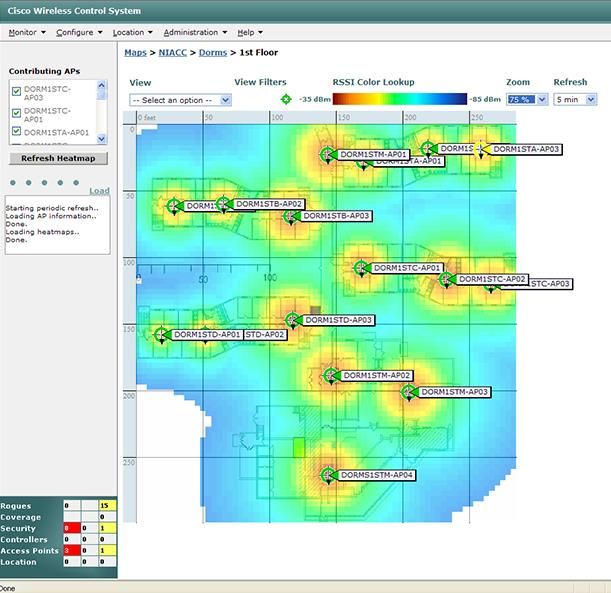The image size is (611, 593).
Task: Open the Dorms breadcrumb link
Action: (213, 53)
